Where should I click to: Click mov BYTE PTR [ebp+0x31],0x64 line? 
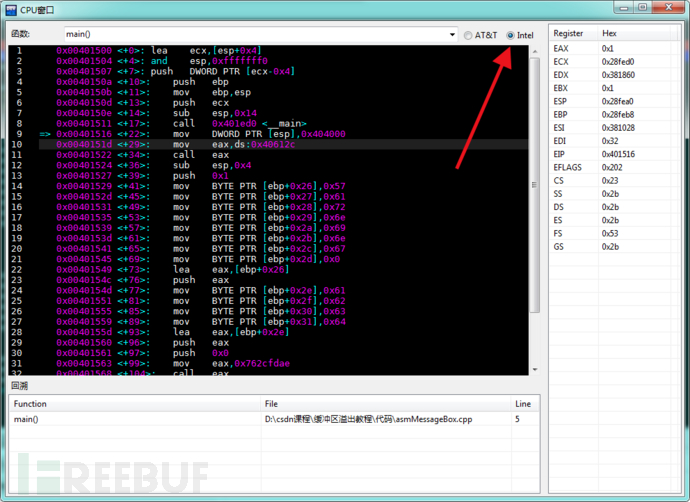[x=284, y=322]
